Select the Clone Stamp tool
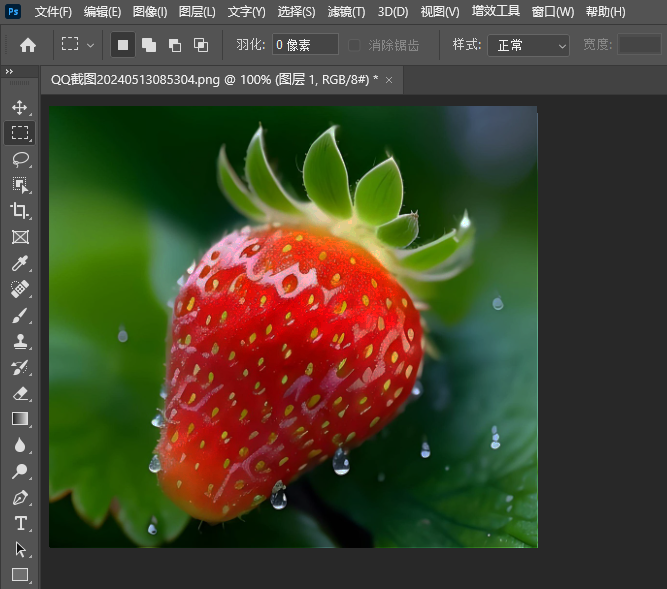The height and width of the screenshot is (589, 667). pyautogui.click(x=20, y=341)
